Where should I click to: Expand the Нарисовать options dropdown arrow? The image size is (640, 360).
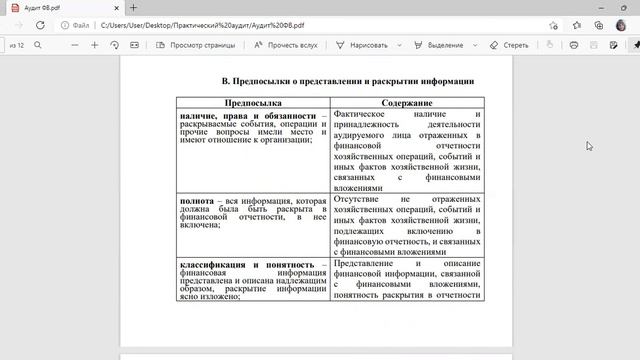399,45
